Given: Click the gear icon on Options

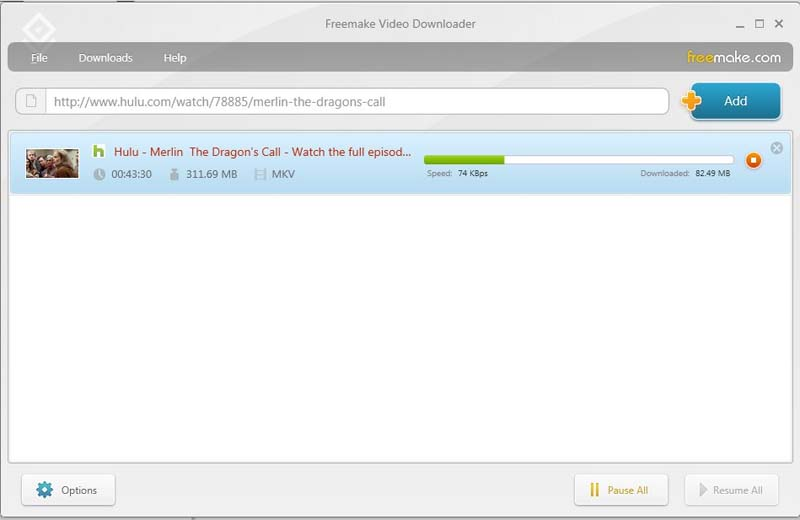Looking at the screenshot, I should coord(44,490).
